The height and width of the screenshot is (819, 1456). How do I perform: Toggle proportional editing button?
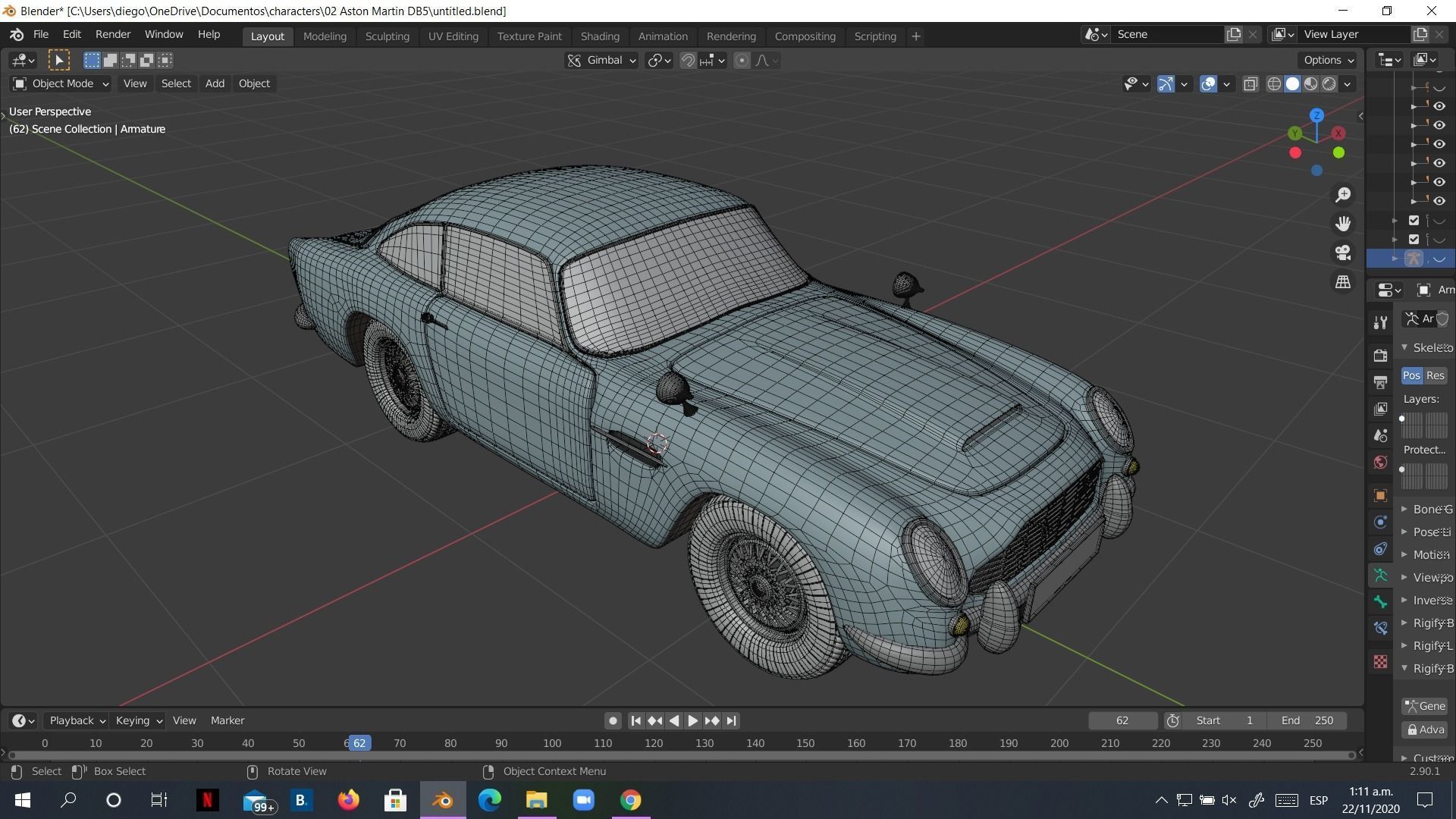742,60
